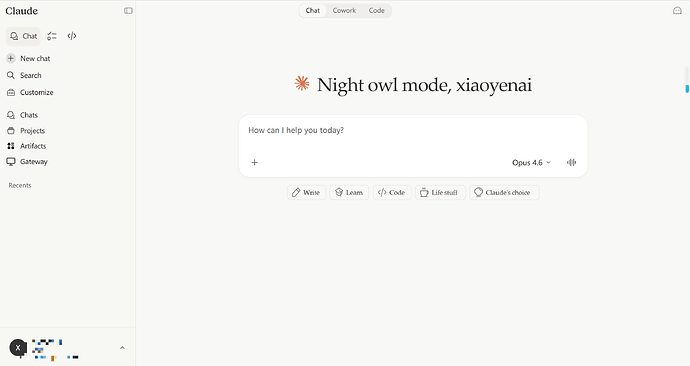
Task: Choose the Life stuff suggestion chip
Action: 440,193
